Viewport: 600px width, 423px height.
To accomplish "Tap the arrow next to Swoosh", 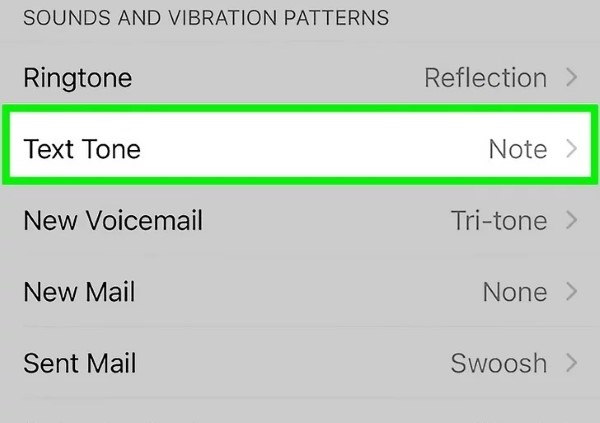I will [572, 363].
